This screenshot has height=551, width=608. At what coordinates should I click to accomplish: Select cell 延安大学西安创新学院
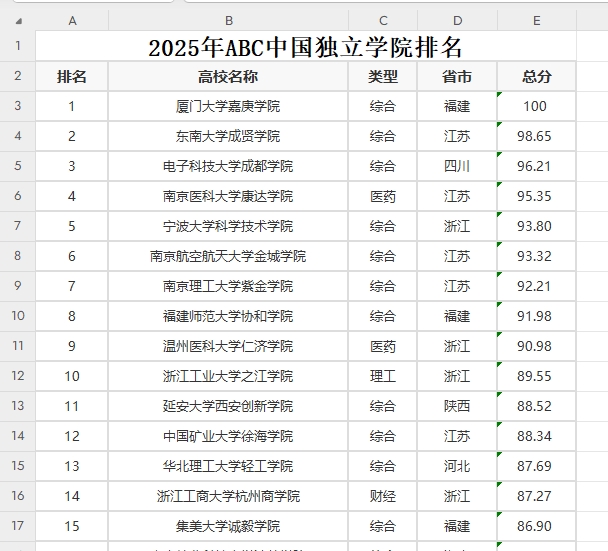pyautogui.click(x=228, y=406)
